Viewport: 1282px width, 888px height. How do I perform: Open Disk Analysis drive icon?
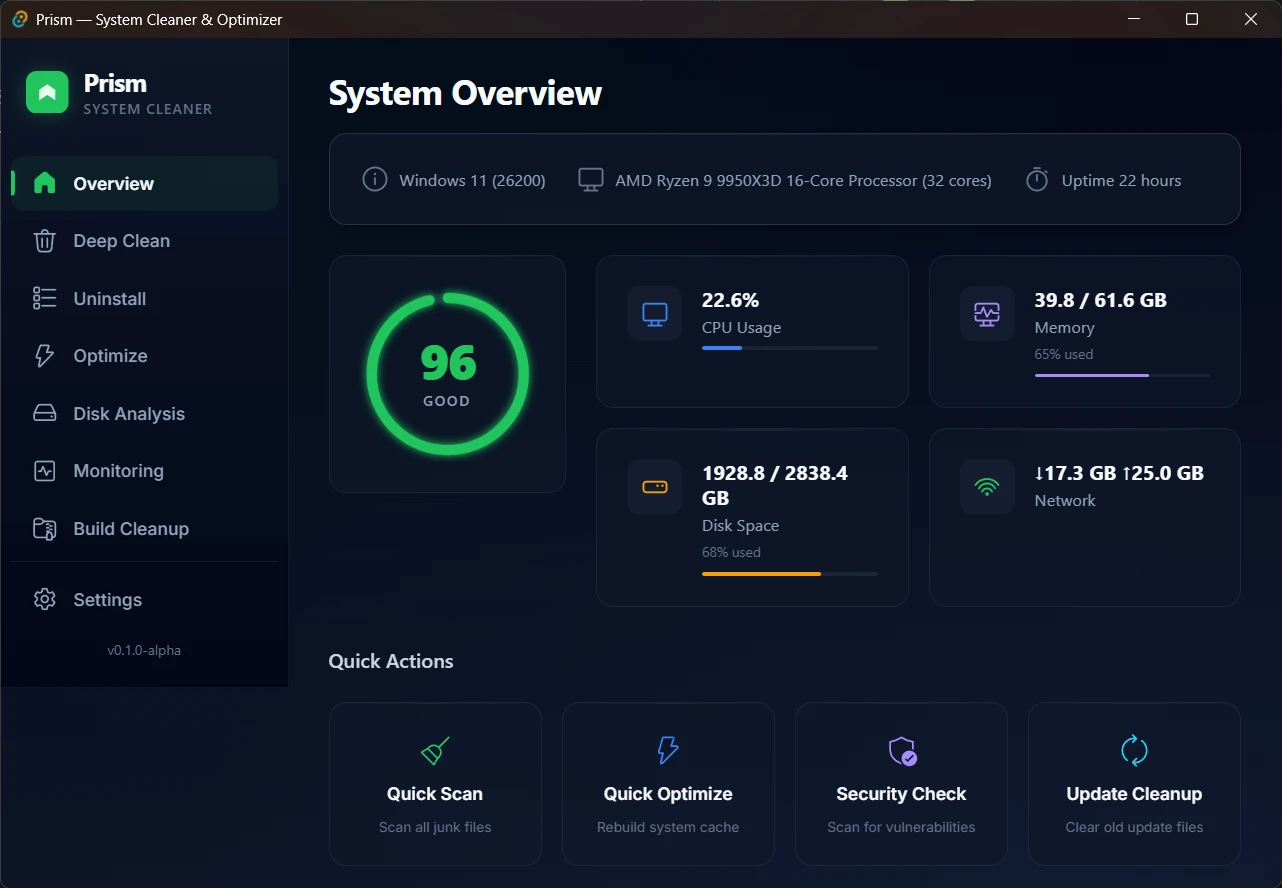point(44,413)
